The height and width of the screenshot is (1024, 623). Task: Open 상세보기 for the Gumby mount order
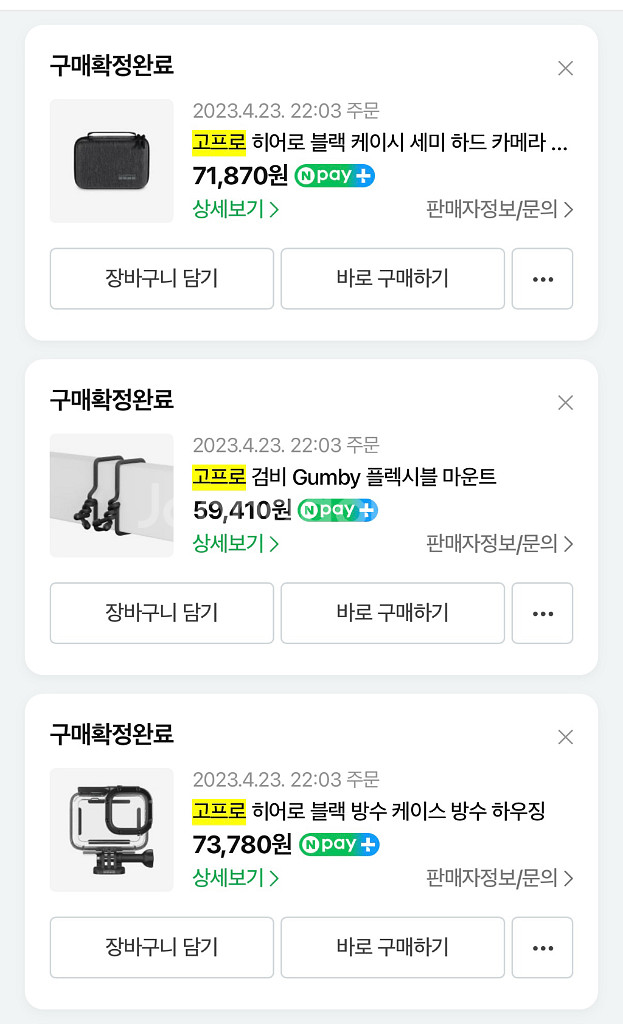click(x=235, y=543)
